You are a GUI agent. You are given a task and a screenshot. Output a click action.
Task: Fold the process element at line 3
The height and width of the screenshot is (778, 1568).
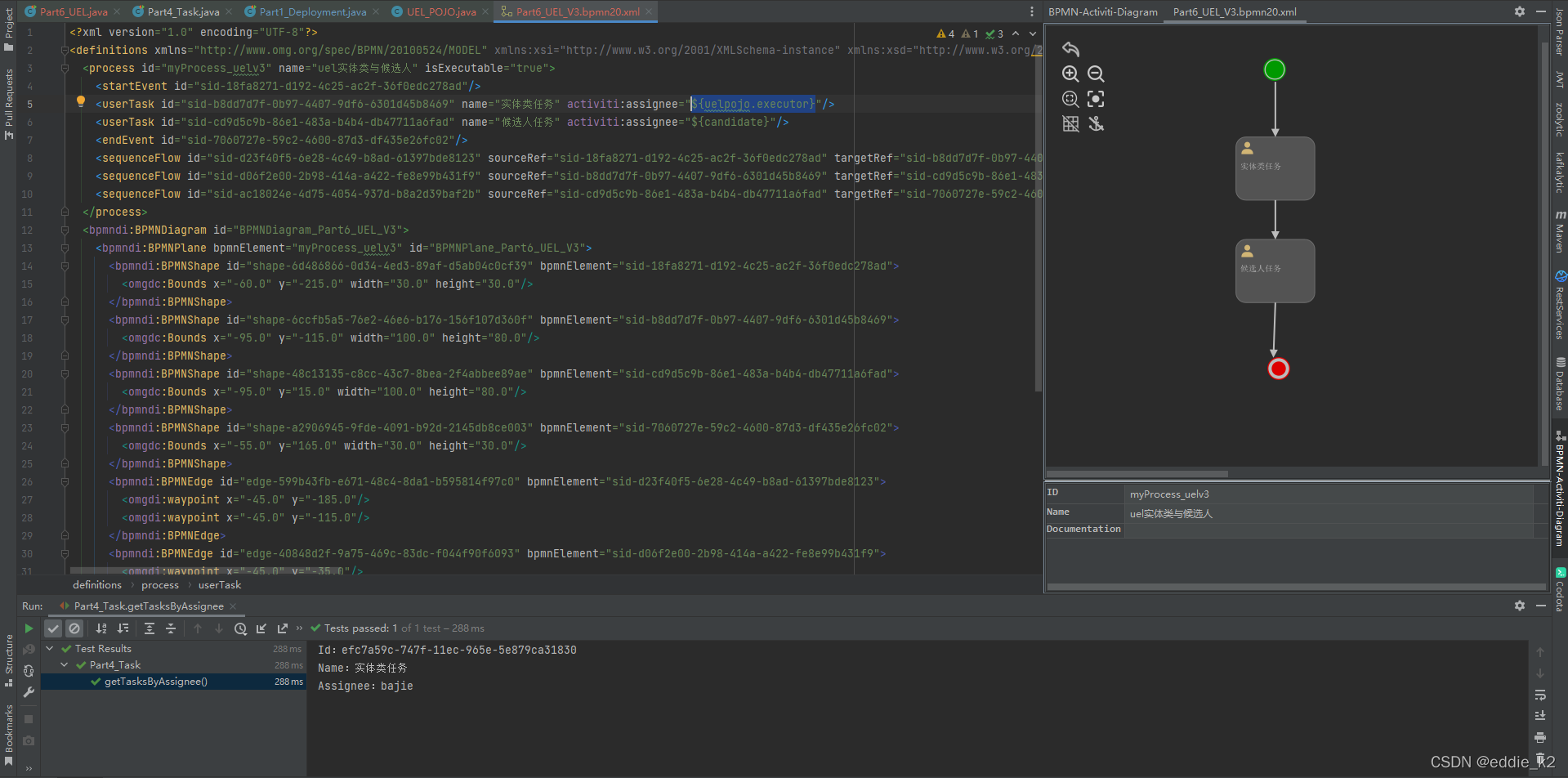coord(65,69)
